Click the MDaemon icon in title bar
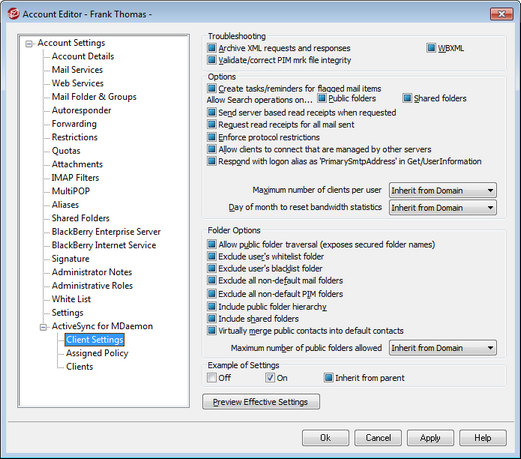Screen dimensions: 521x459 [13, 14]
